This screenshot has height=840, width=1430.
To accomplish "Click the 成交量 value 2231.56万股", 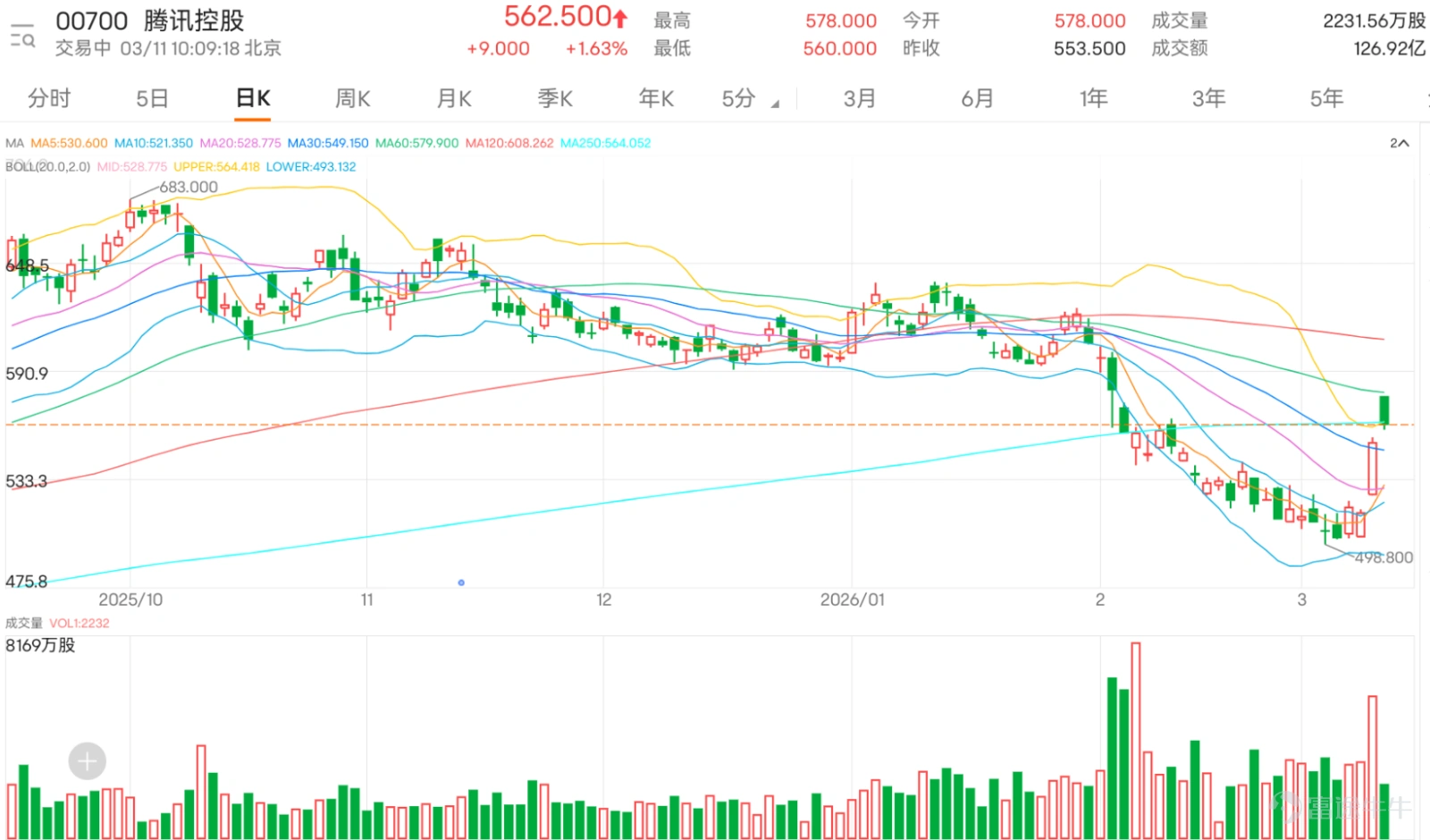I will 1375,21.
